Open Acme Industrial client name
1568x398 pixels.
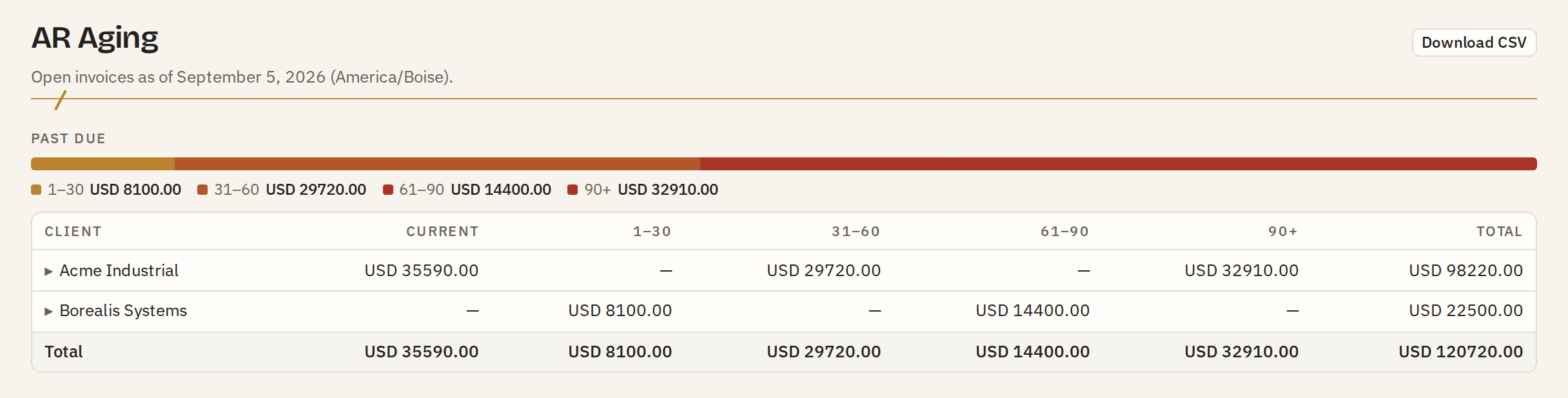[119, 270]
